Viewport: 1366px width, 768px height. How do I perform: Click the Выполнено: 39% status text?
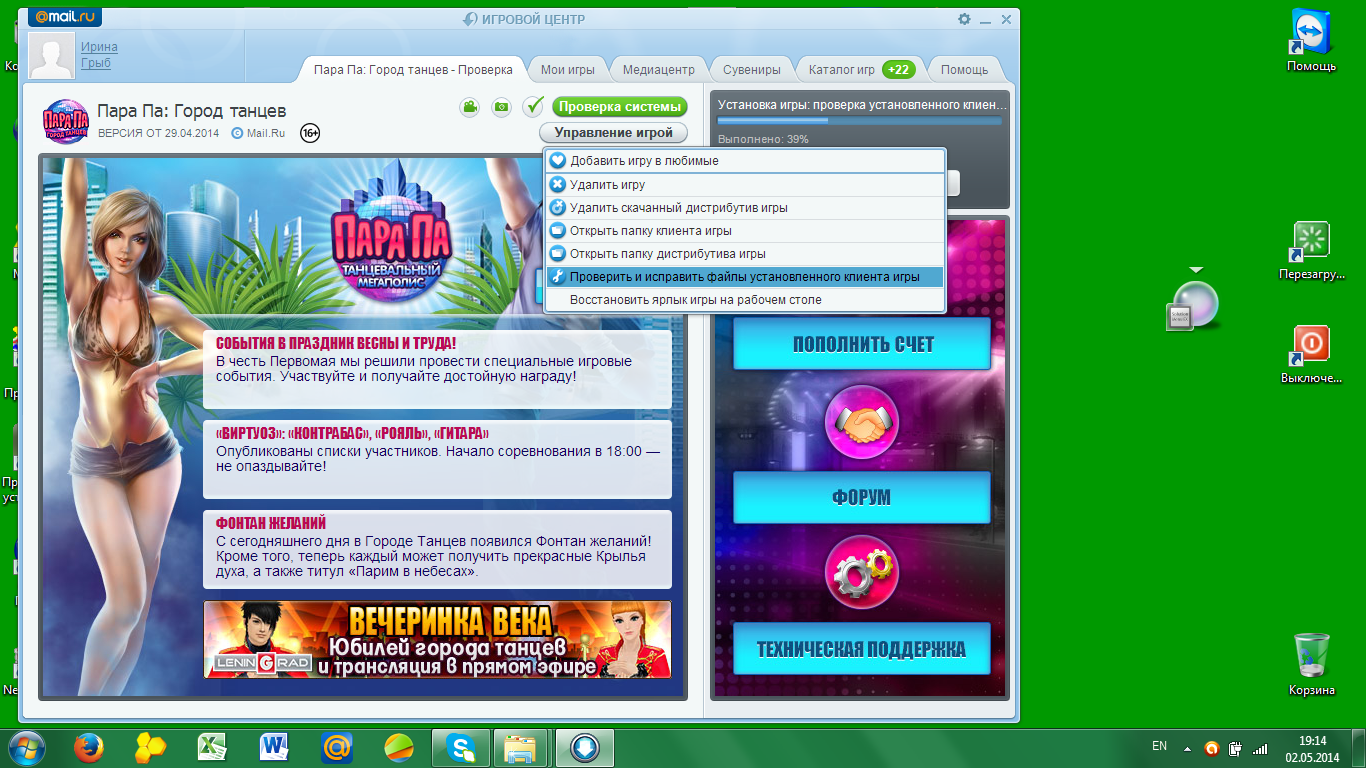(763, 139)
